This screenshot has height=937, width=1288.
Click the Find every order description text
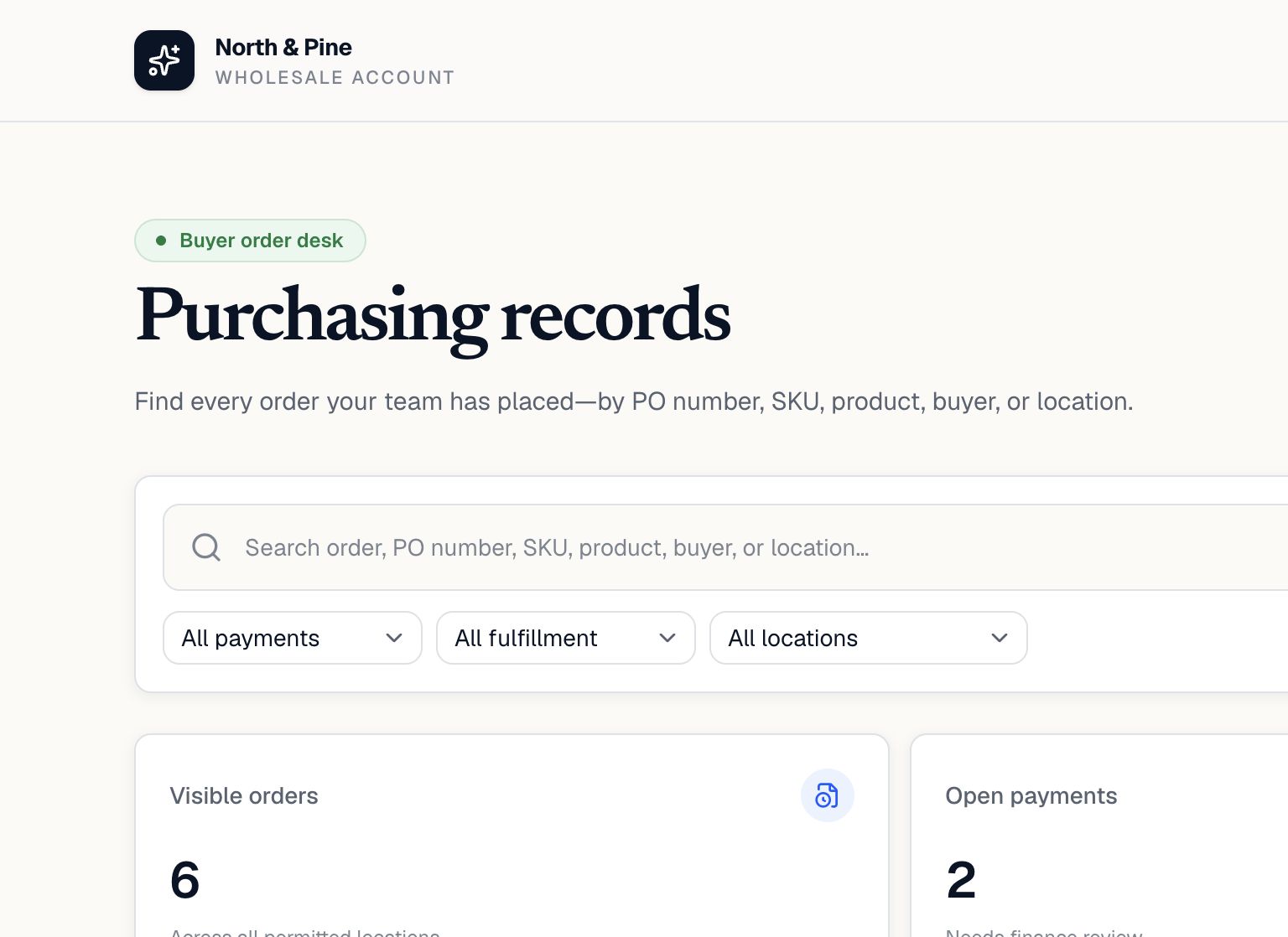[x=634, y=401]
